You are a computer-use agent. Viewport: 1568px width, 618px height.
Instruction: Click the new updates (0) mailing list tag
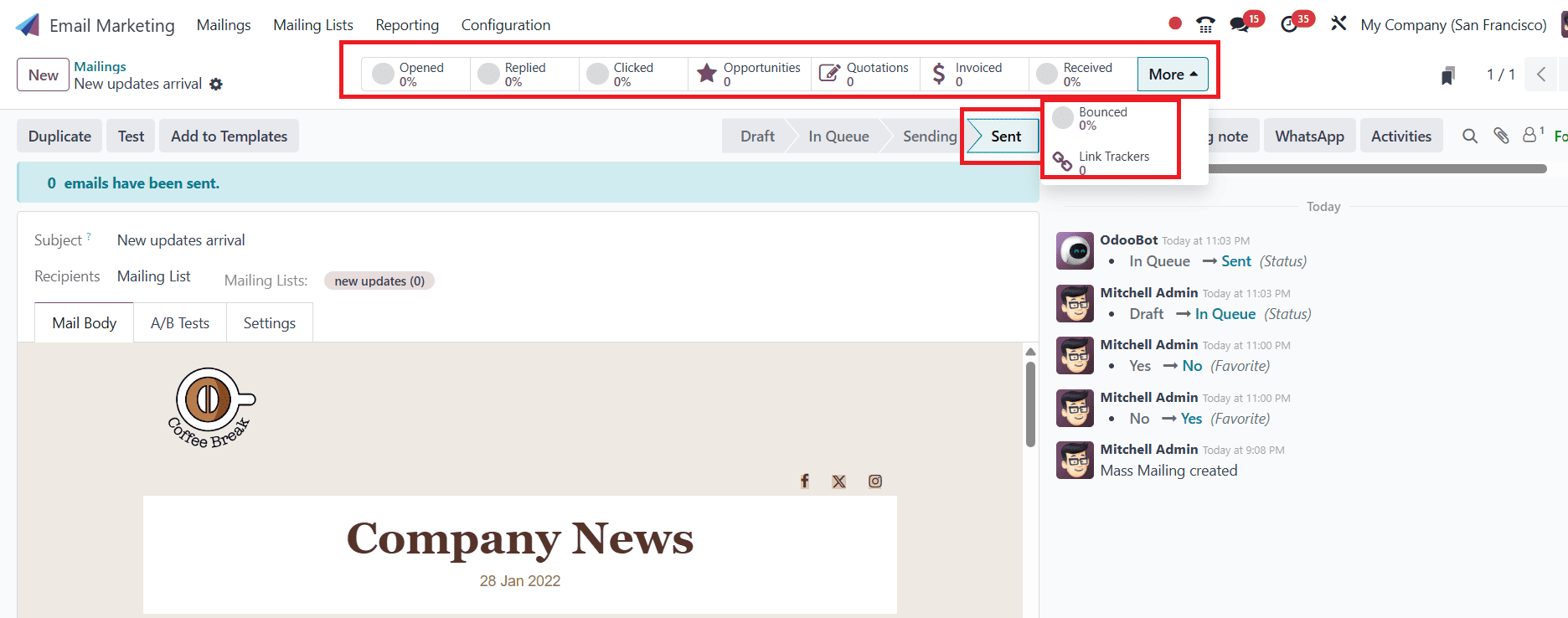(379, 281)
